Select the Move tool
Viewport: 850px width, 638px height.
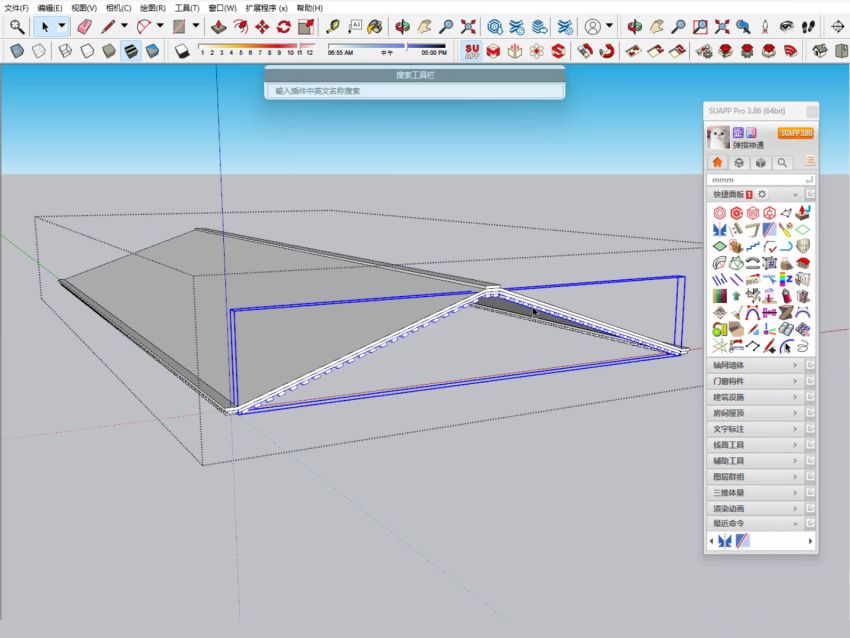(x=262, y=27)
